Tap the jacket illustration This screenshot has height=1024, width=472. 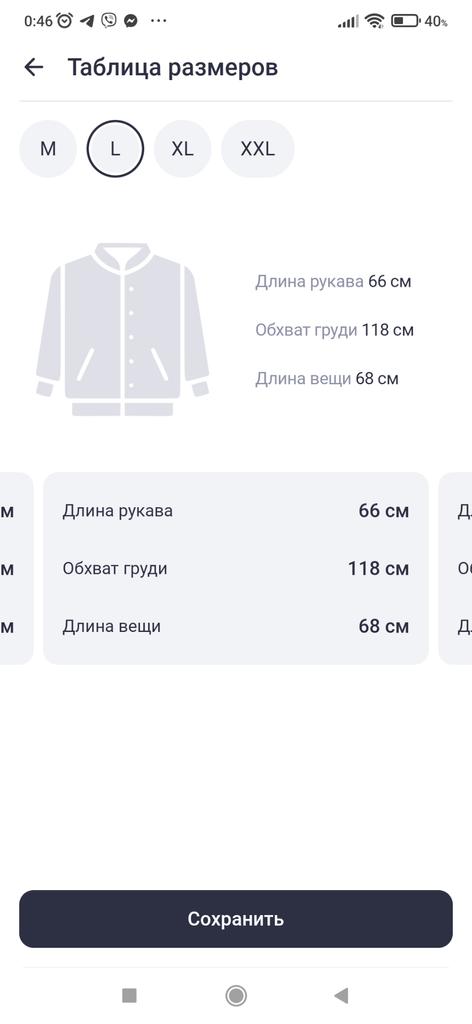pos(122,329)
